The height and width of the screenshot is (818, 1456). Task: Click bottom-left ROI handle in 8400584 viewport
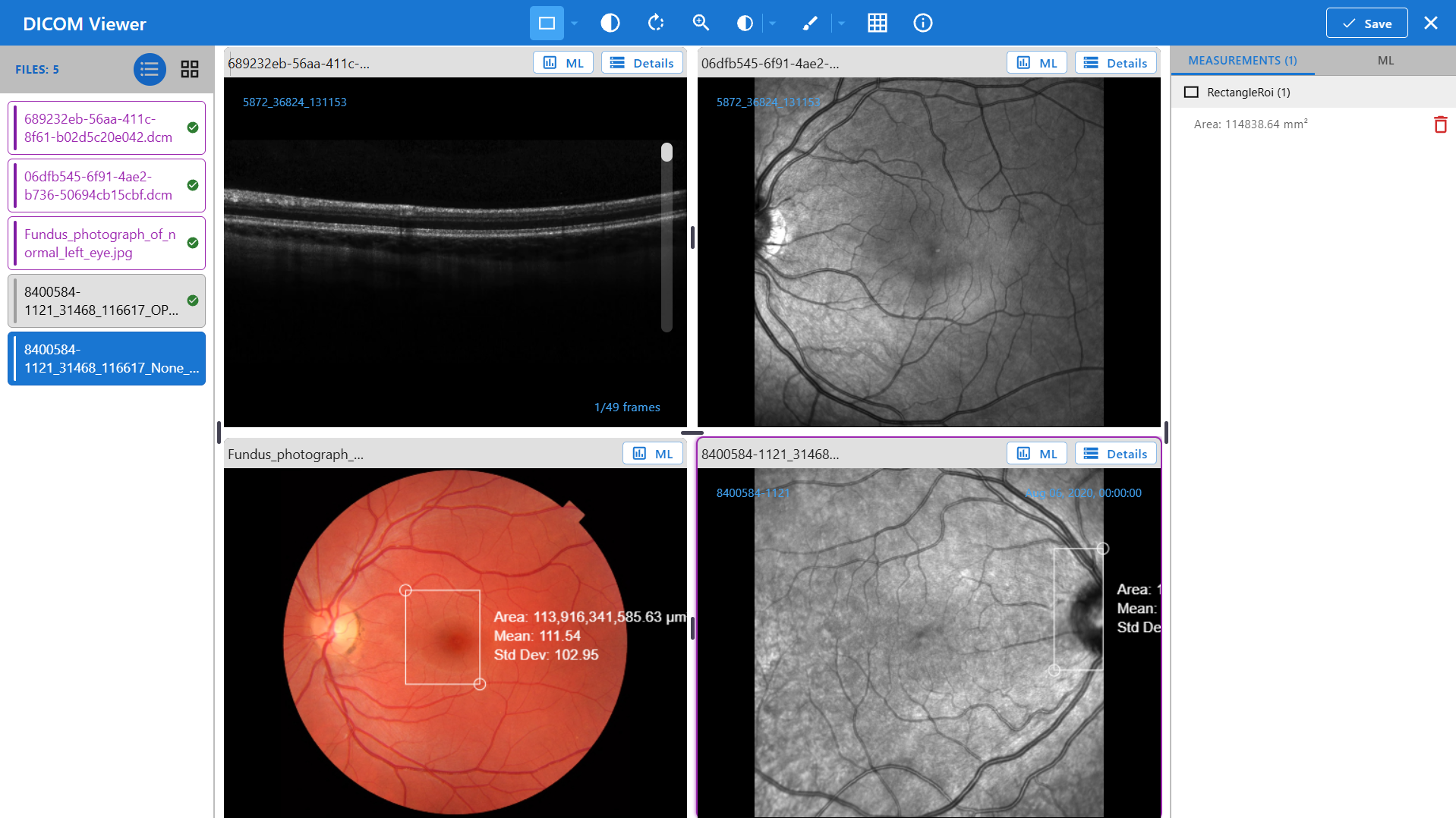tap(1054, 670)
